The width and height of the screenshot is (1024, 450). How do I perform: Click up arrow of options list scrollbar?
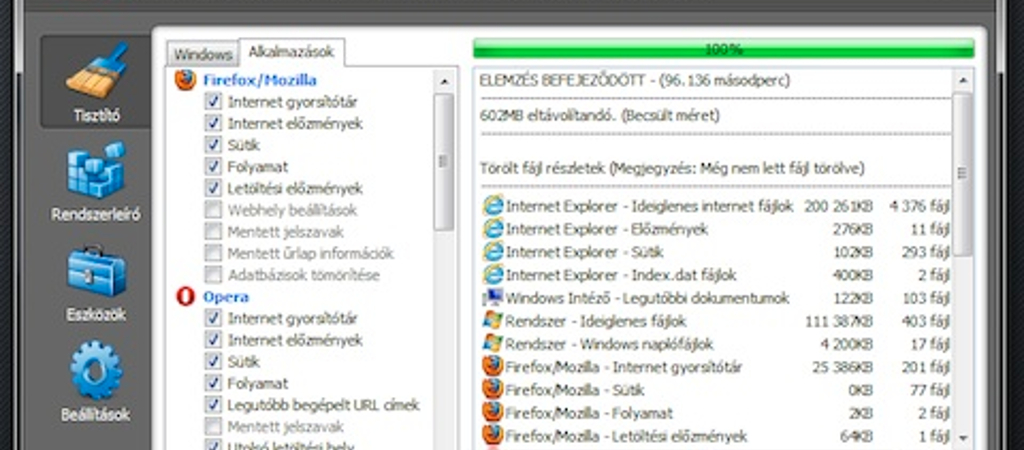click(x=444, y=82)
